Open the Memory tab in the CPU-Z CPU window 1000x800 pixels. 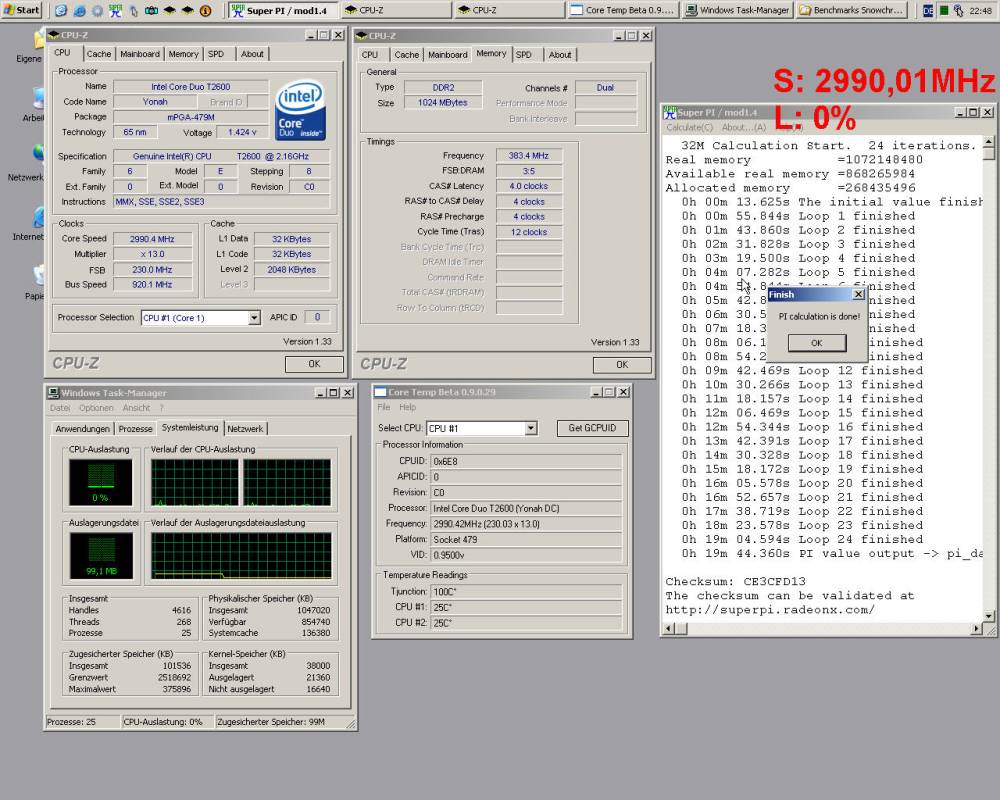coord(184,54)
